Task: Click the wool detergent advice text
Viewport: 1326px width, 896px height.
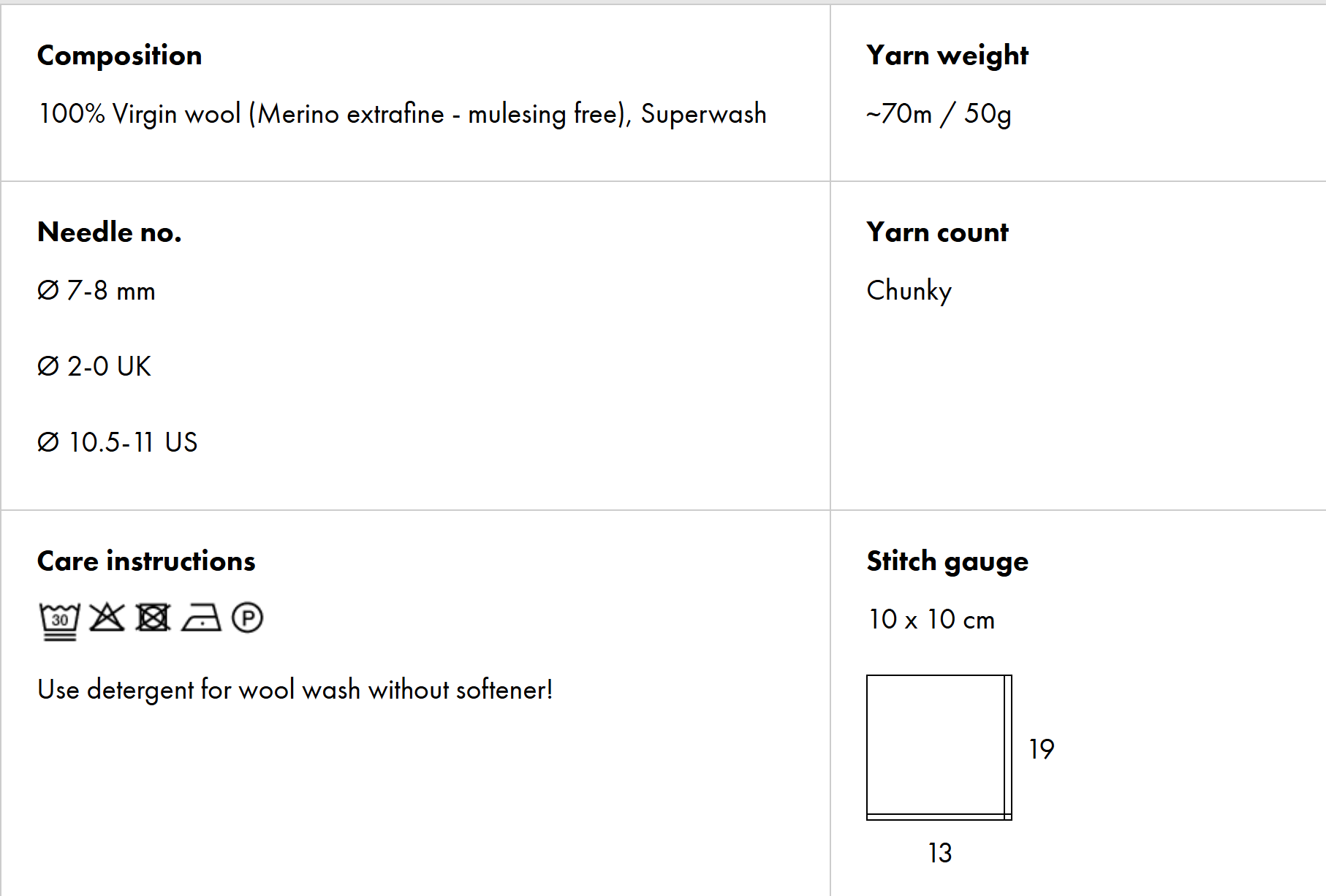Action: 295,690
